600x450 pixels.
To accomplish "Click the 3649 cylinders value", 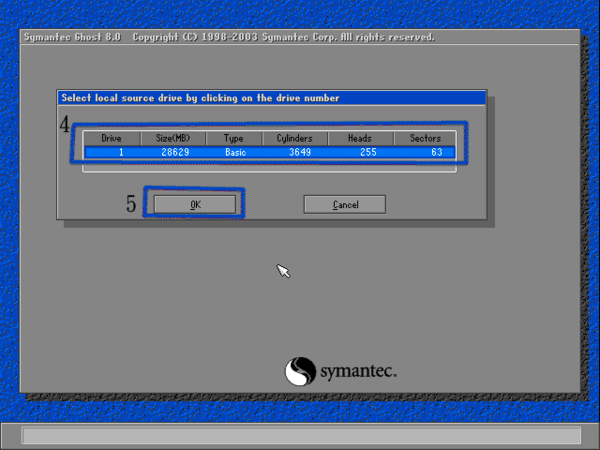I will point(300,152).
